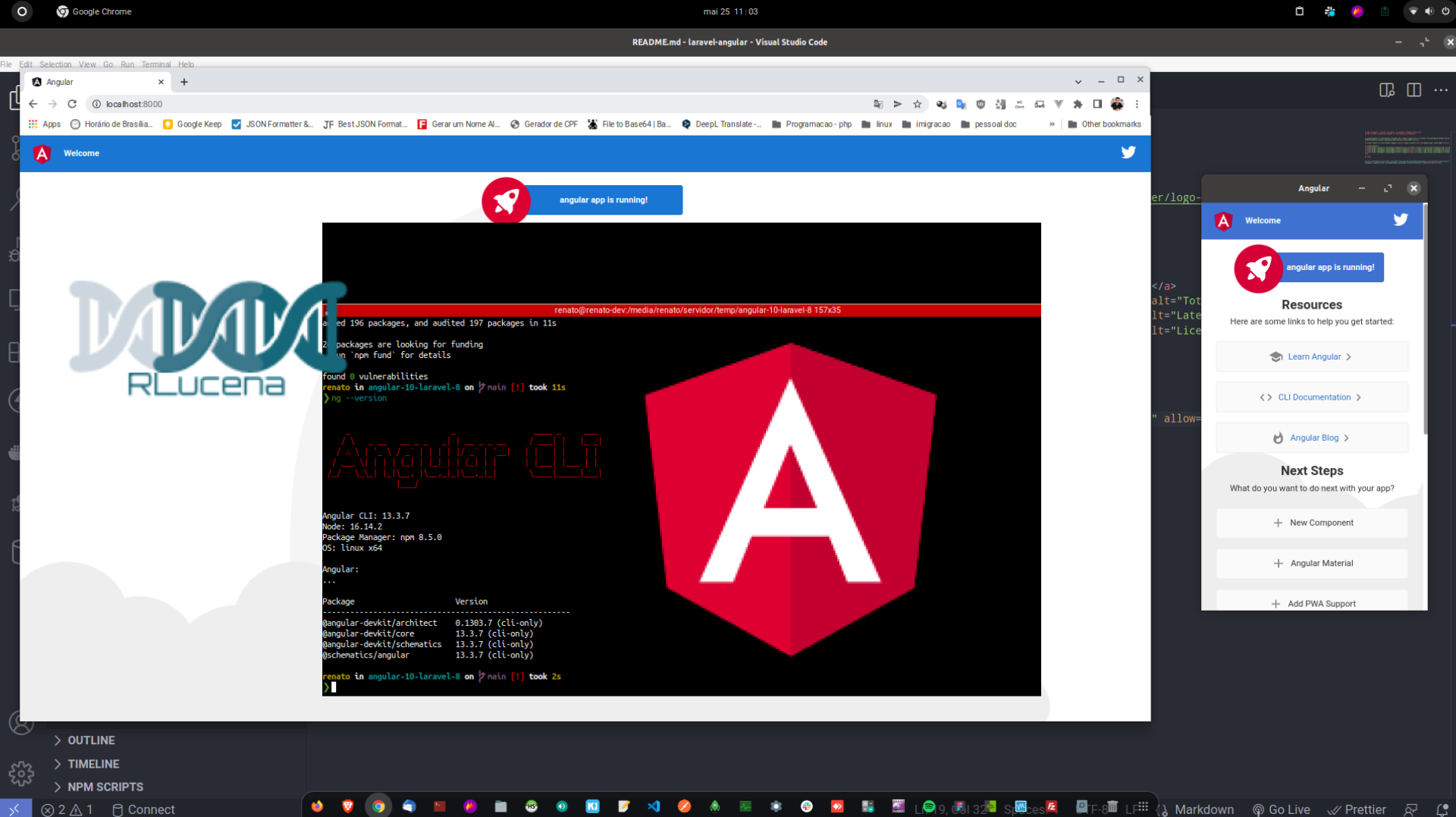
Task: Open the Google Translate page icon in address bar
Action: [878, 104]
